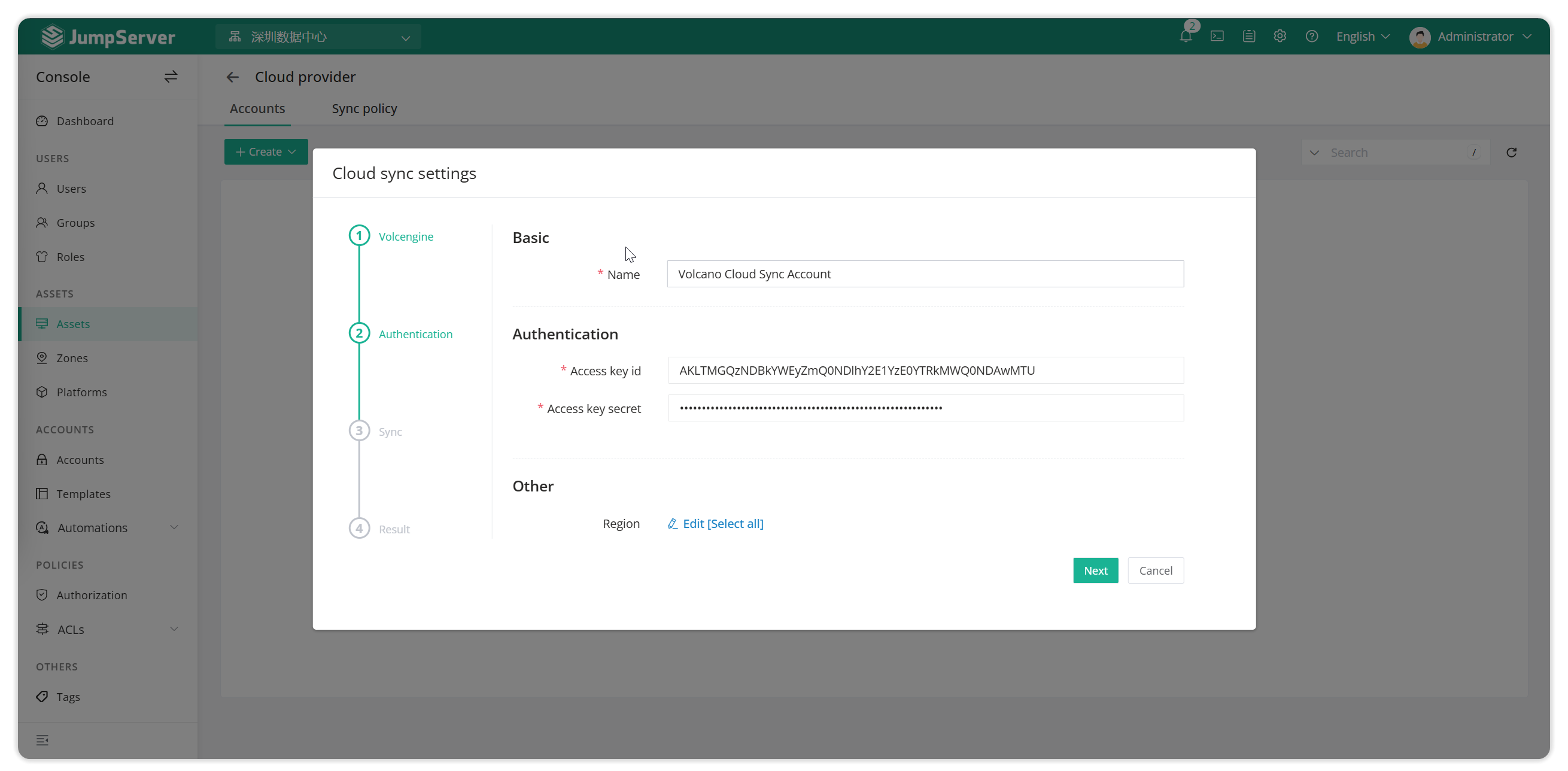Click the Users person icon
Image resolution: width=1568 pixels, height=771 pixels.
(x=42, y=188)
